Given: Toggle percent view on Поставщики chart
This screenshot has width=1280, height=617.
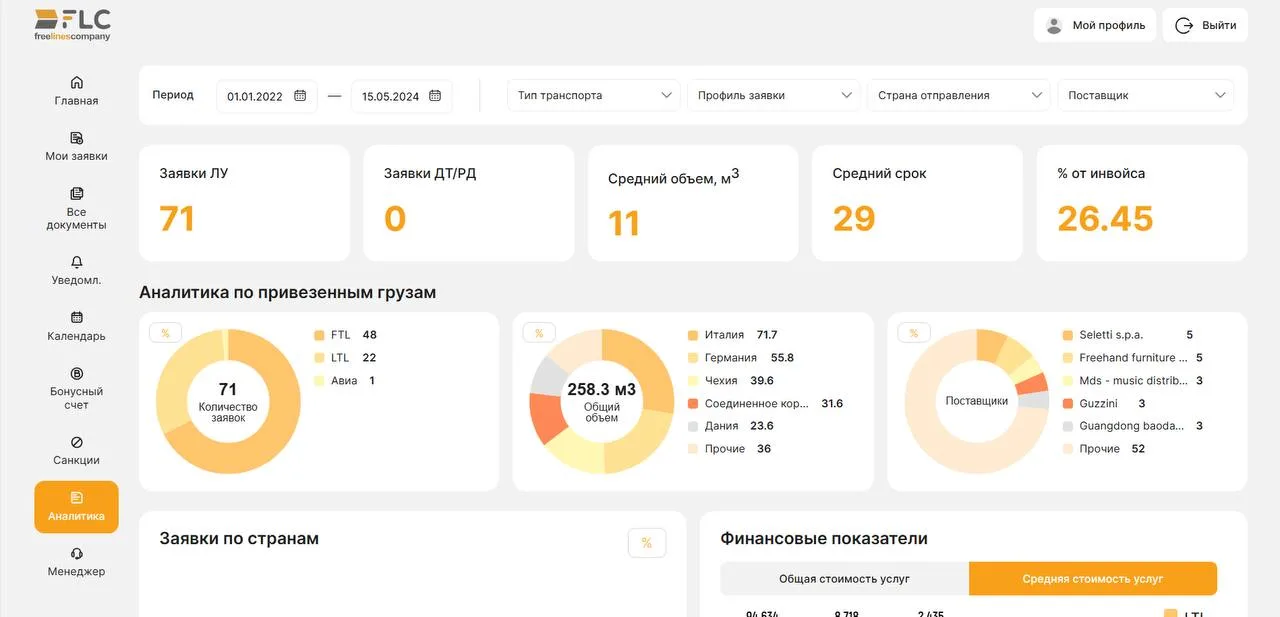Looking at the screenshot, I should tap(914, 333).
